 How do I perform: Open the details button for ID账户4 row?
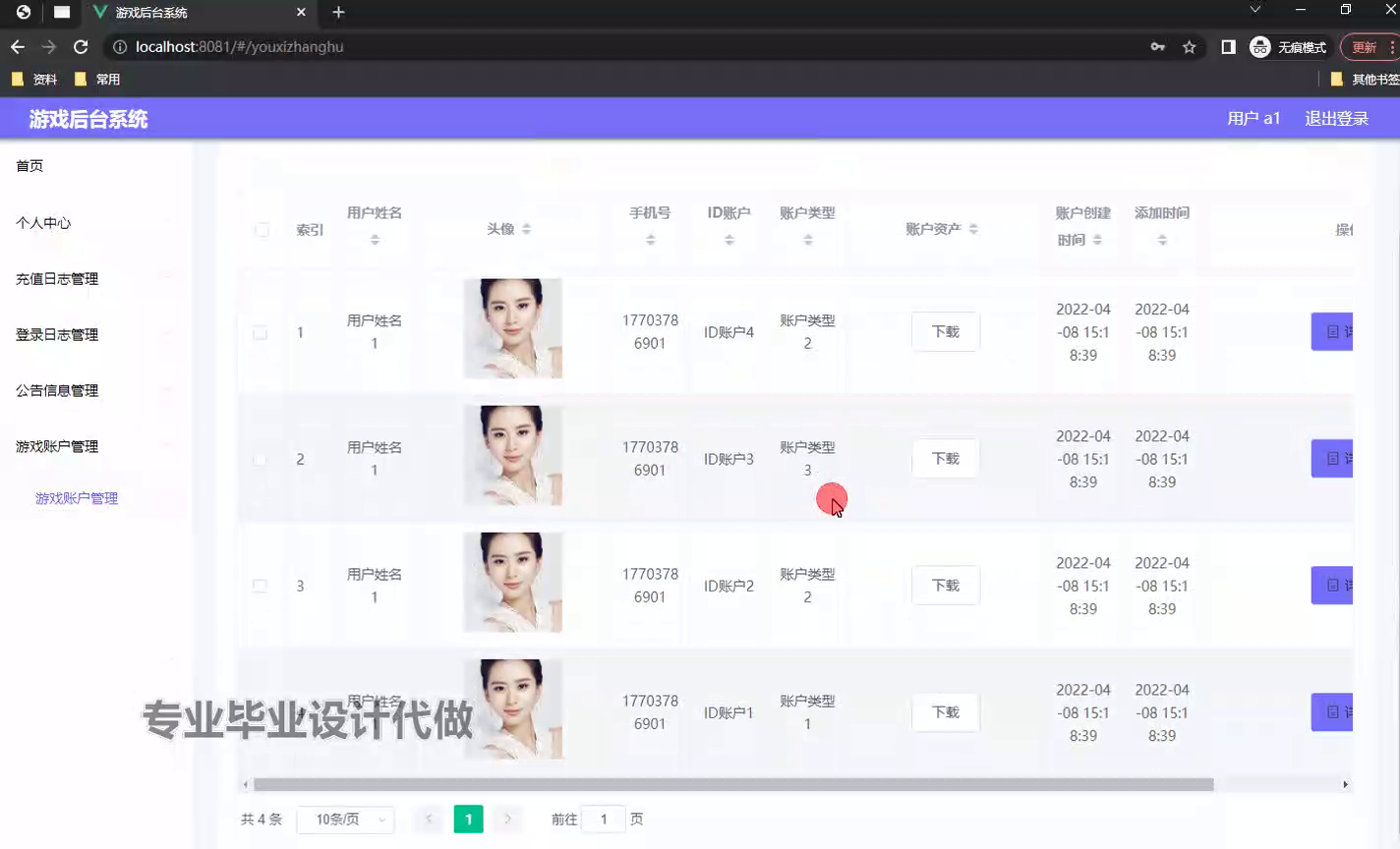(1332, 332)
